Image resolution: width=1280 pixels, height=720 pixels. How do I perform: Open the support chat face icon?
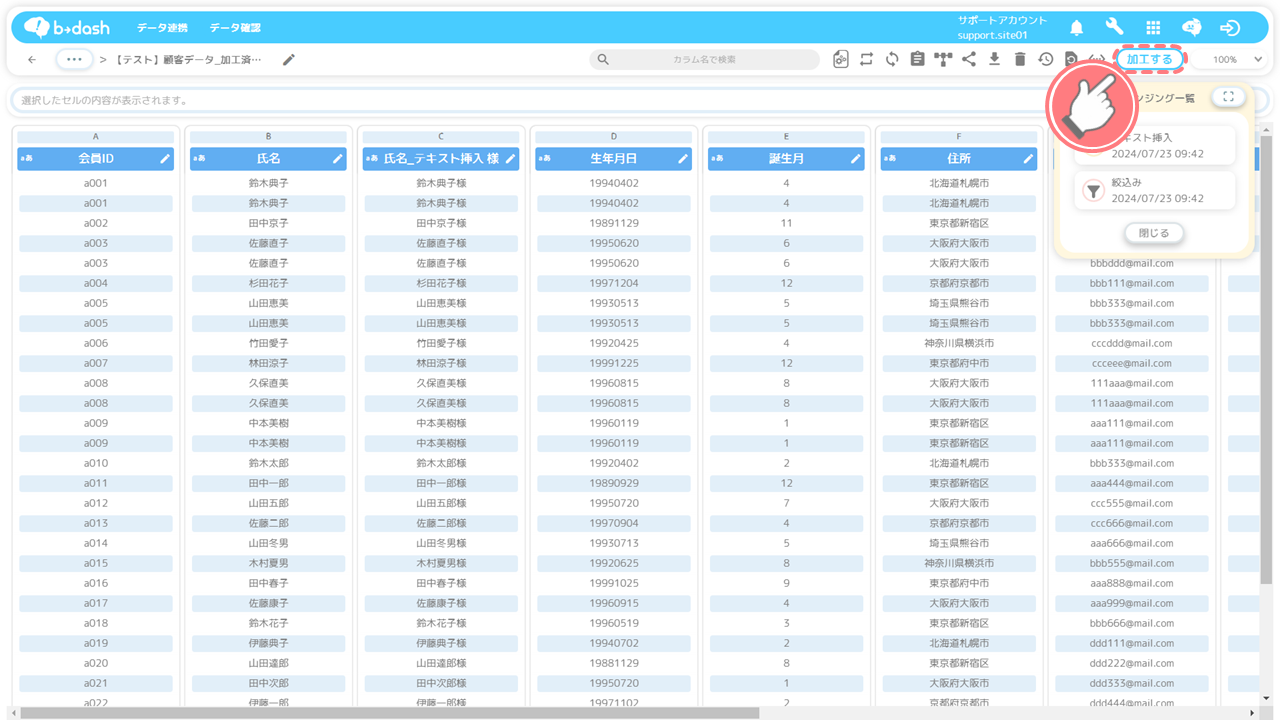tap(1192, 28)
